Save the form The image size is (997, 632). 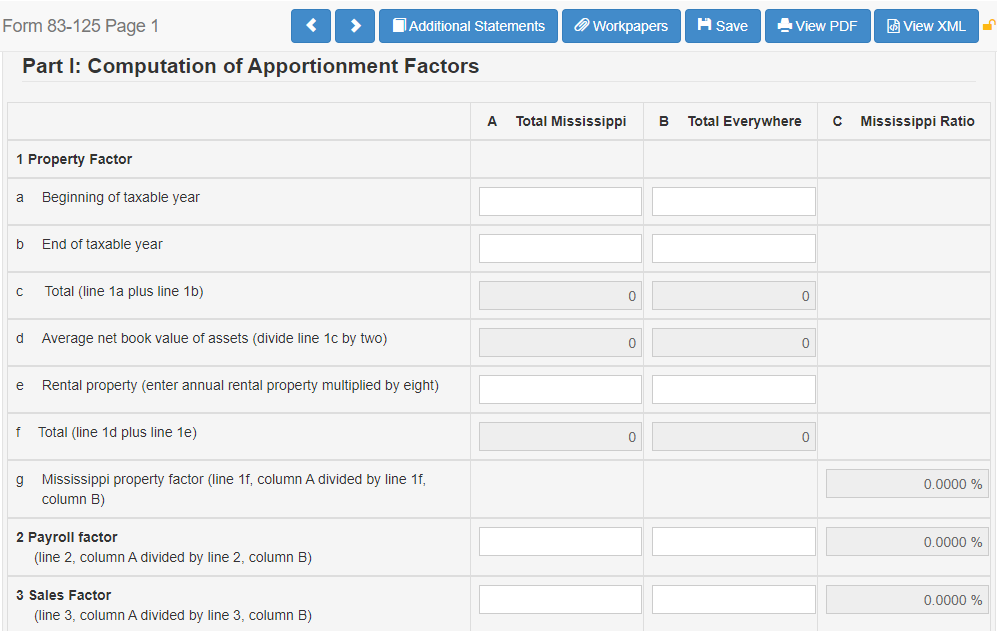[x=722, y=26]
